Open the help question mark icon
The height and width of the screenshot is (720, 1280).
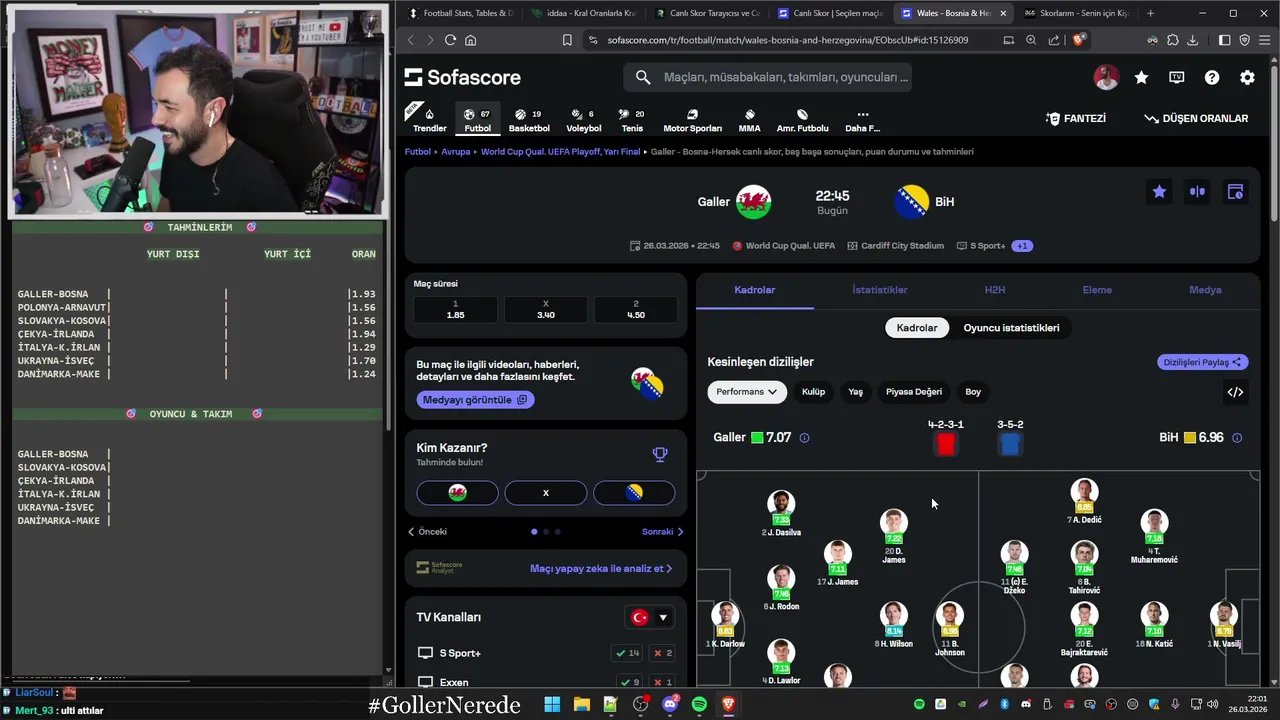point(1212,77)
